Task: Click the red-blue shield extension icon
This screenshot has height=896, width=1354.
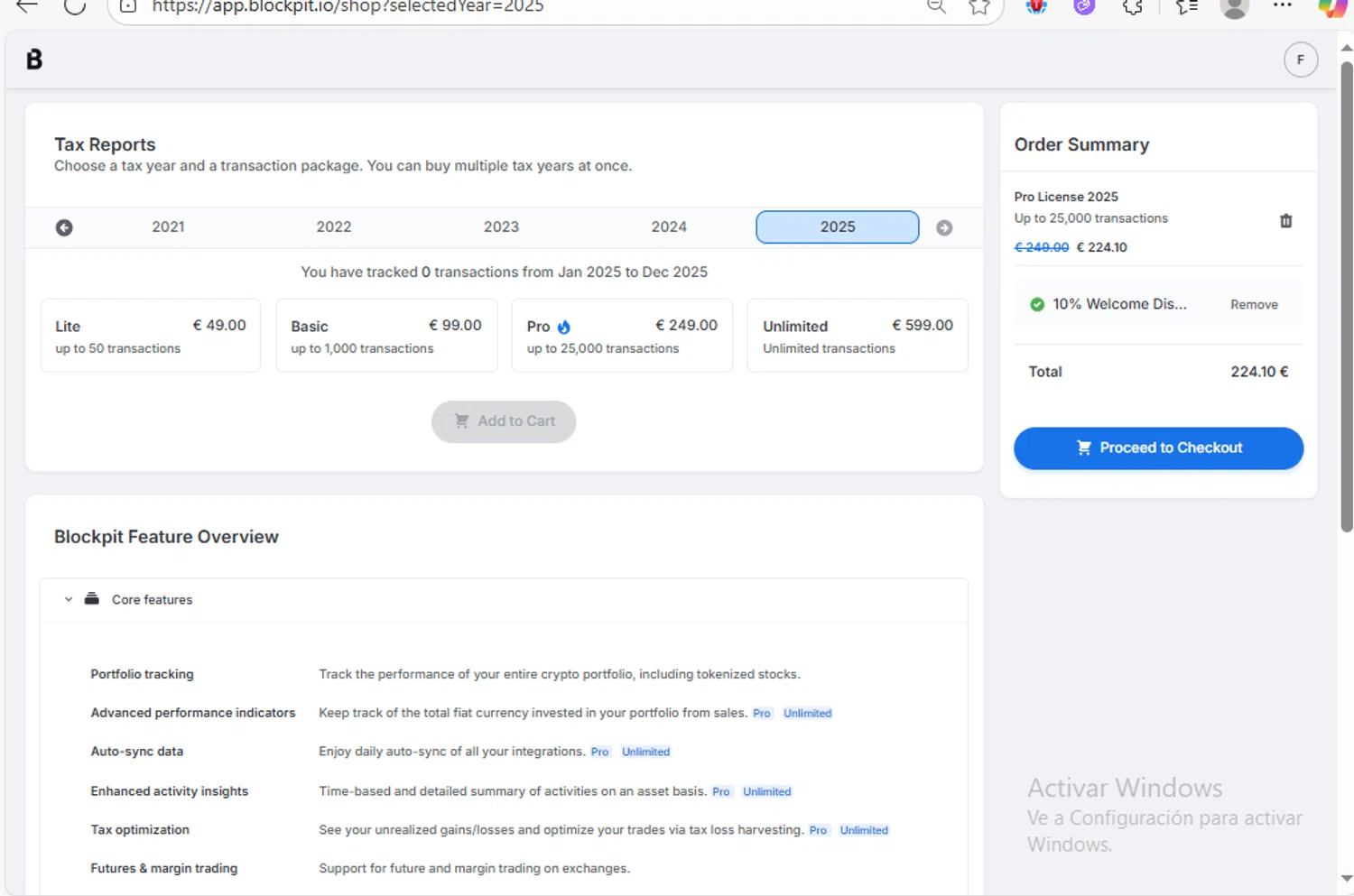Action: pyautogui.click(x=1036, y=6)
